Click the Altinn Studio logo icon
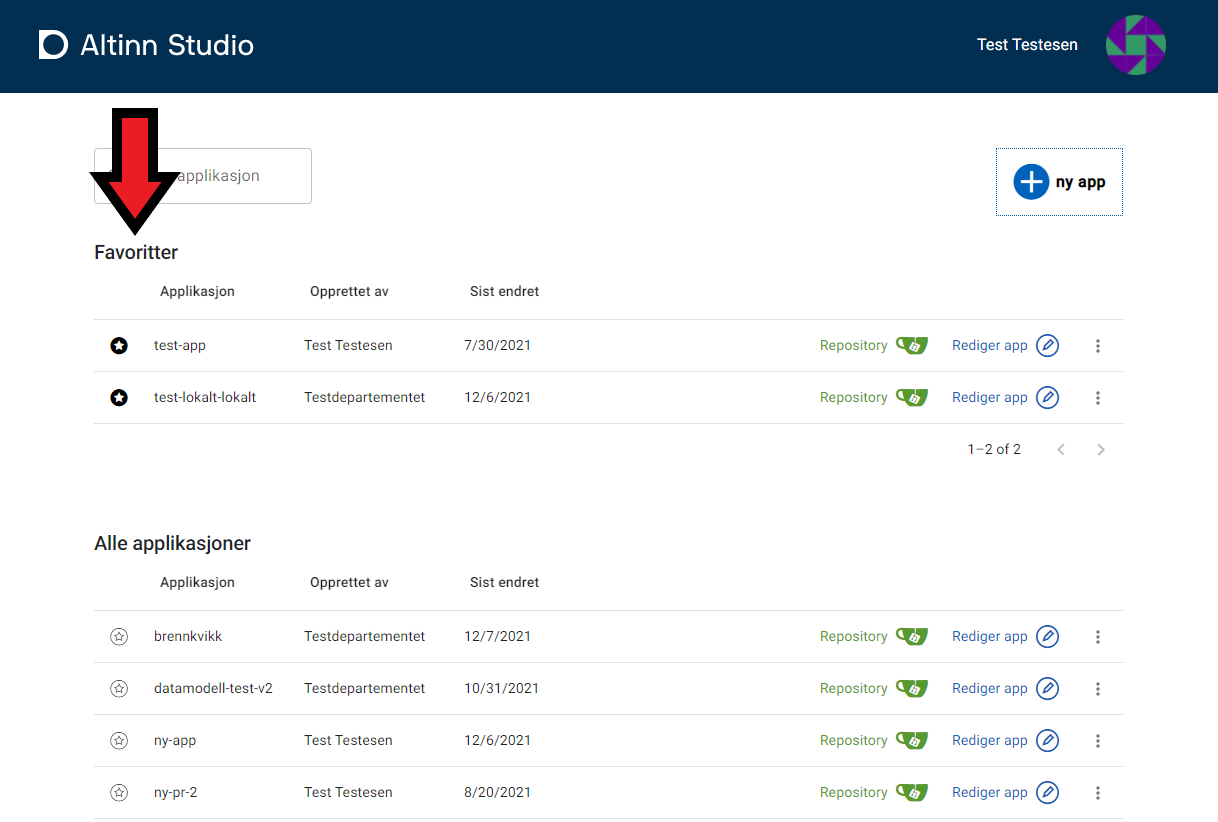The image size is (1218, 822). [x=53, y=45]
